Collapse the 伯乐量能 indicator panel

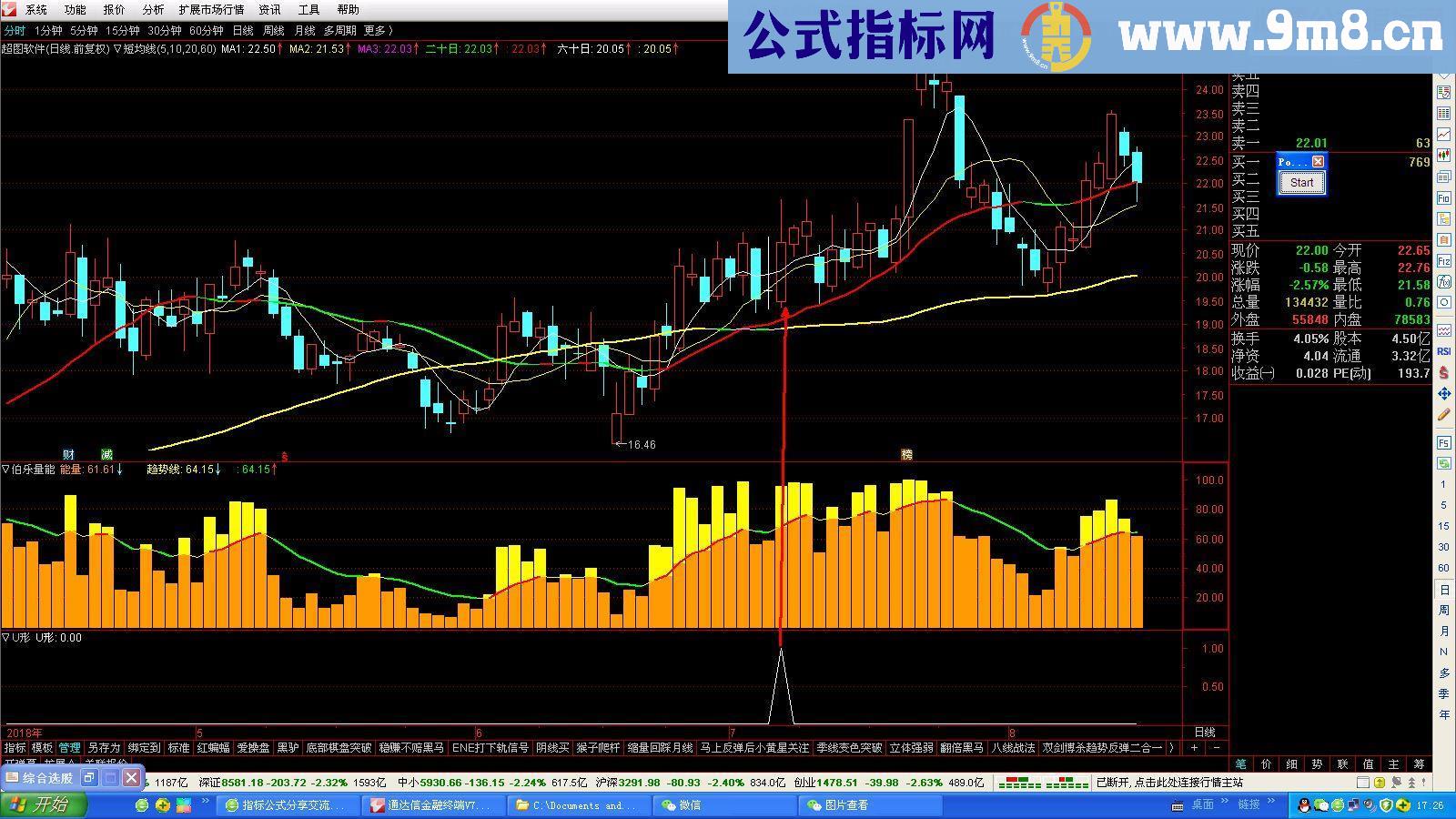tap(8, 470)
